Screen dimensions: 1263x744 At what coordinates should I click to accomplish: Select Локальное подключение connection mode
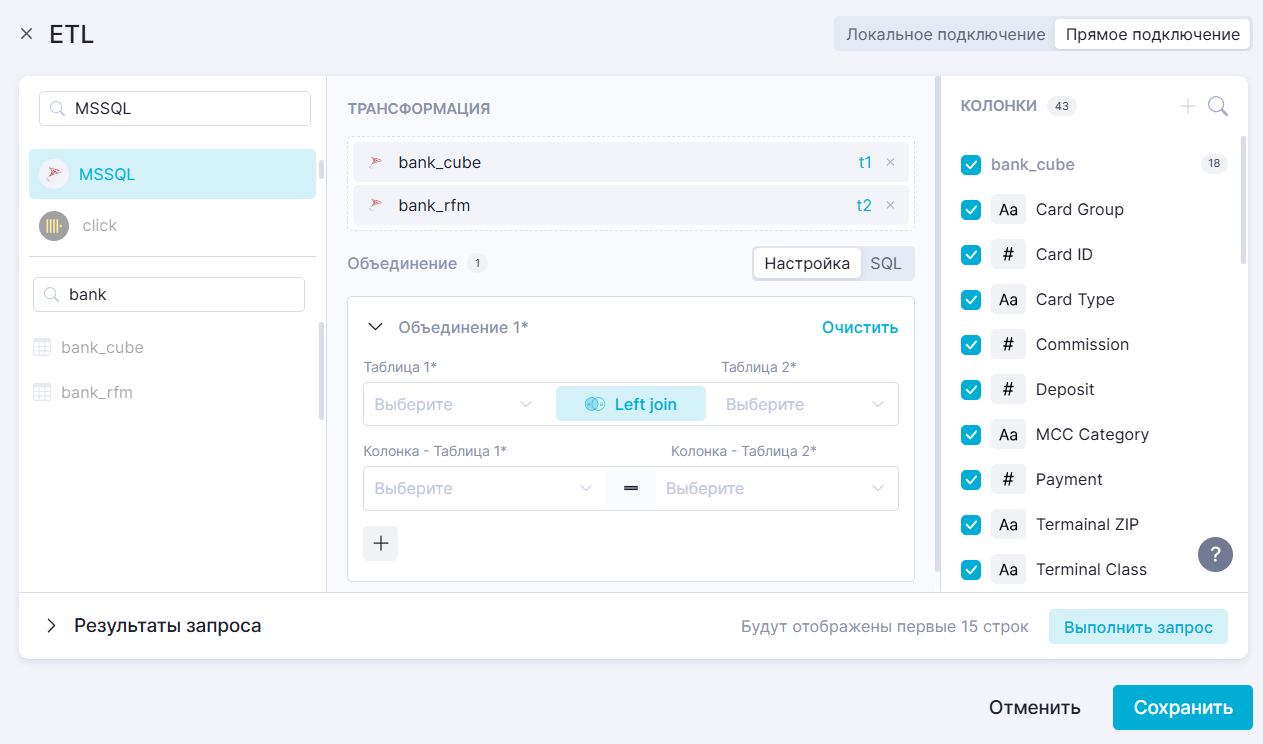click(945, 35)
